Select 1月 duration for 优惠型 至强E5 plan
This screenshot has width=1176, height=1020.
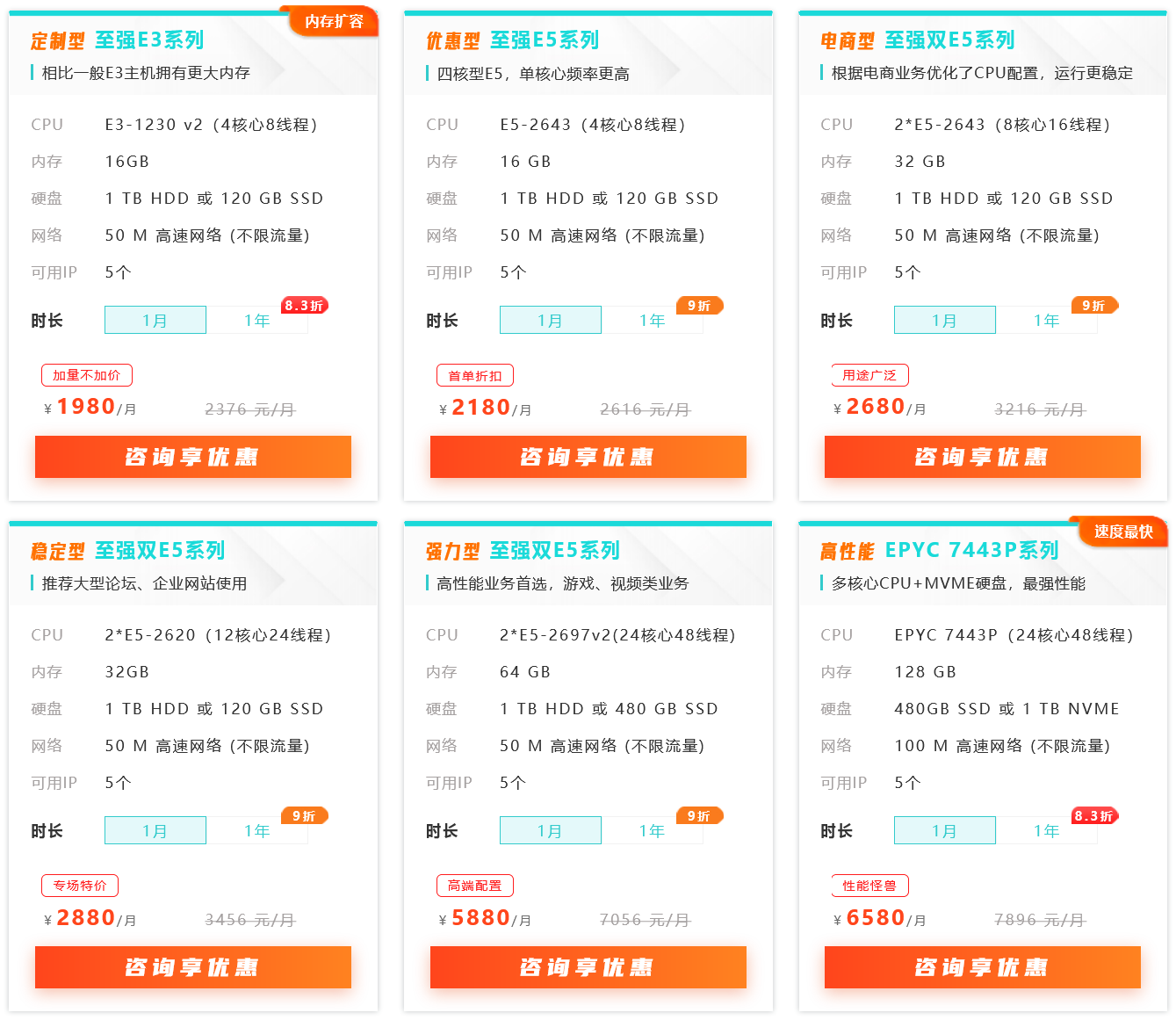coord(550,321)
